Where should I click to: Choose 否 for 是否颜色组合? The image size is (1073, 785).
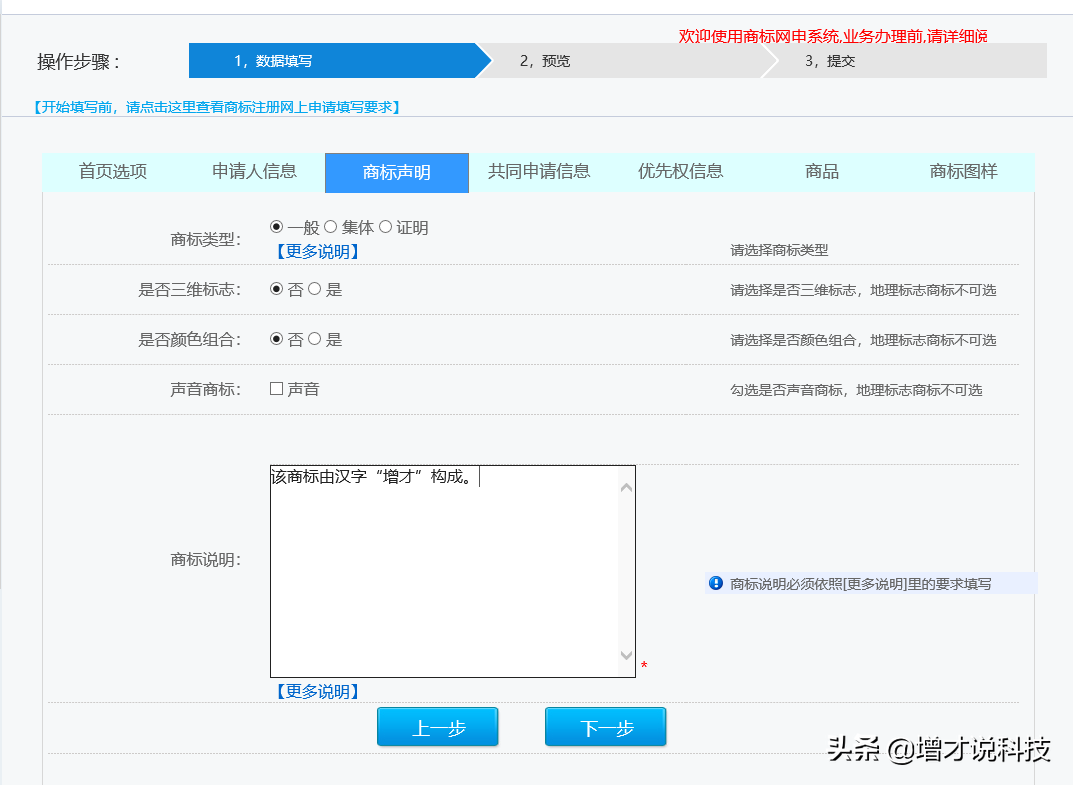tap(277, 339)
